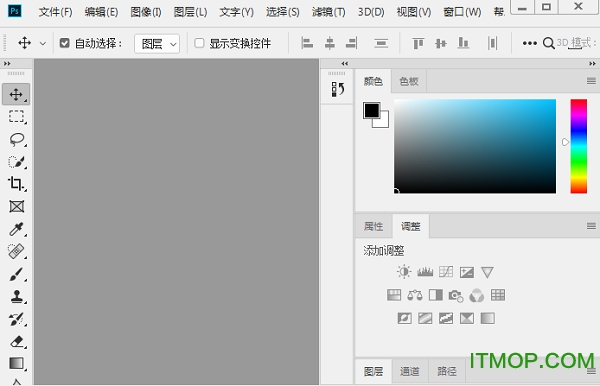Align vertical centers in options bar
Screen dimensions: 600x386
point(441,43)
